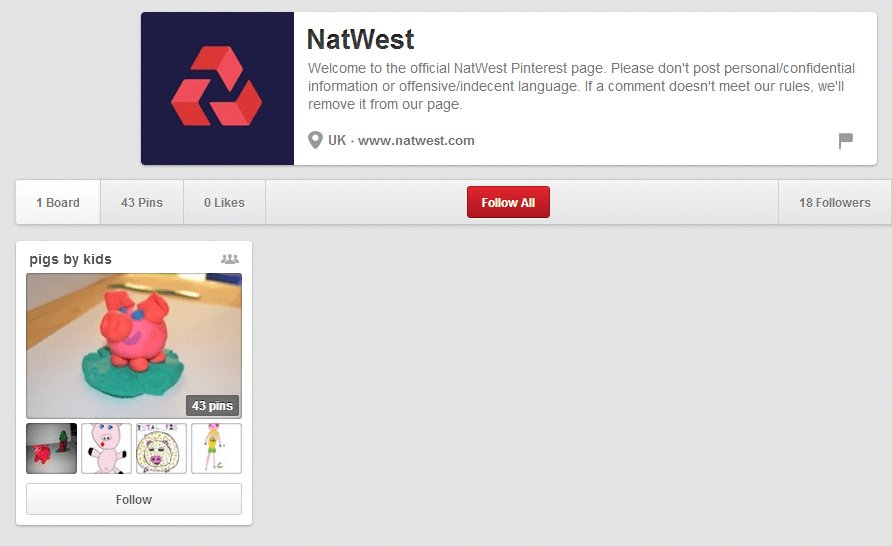Open the pink pig drawing thumbnail
Image resolution: width=892 pixels, height=546 pixels.
pyautogui.click(x=106, y=448)
